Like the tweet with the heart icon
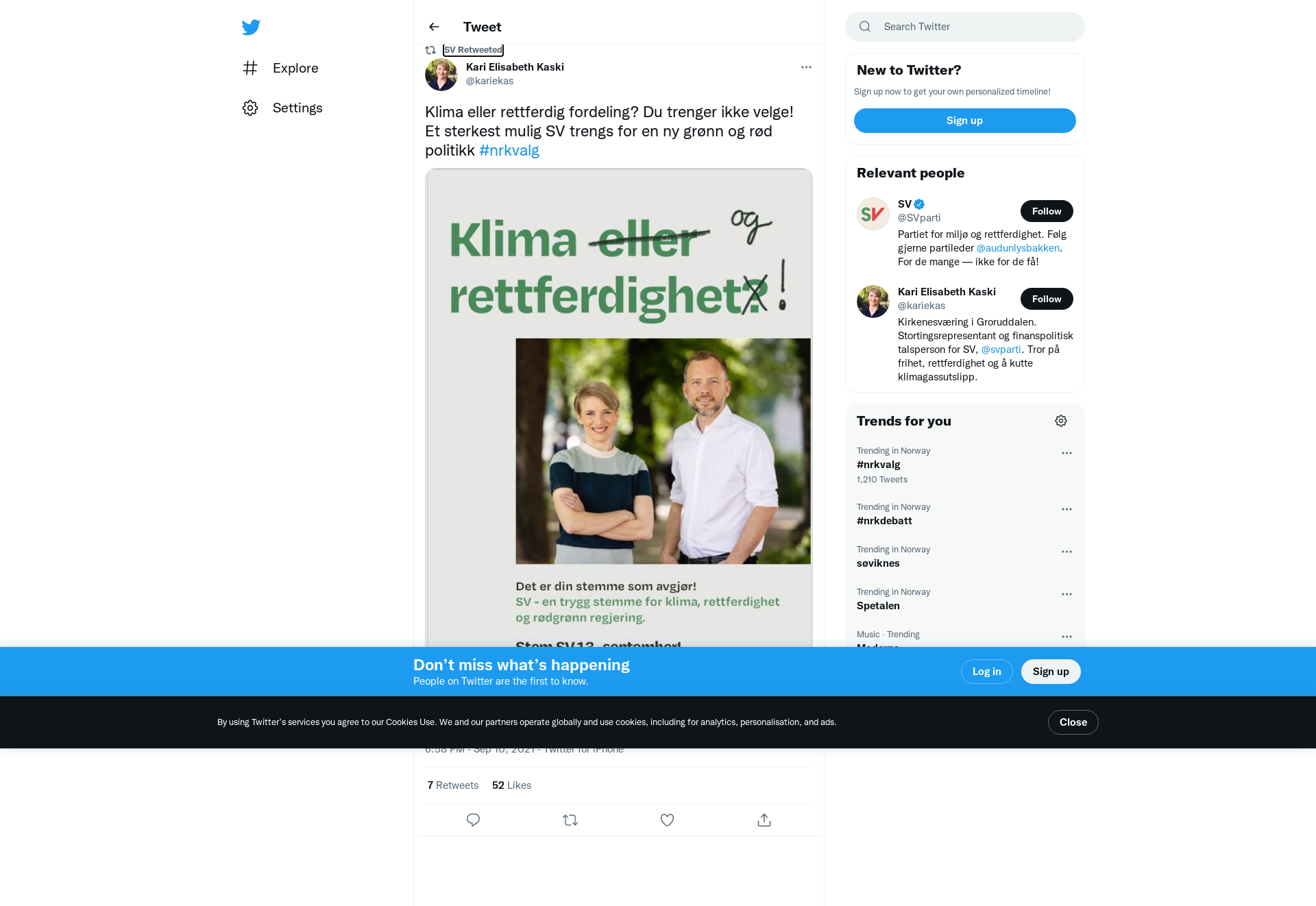1316x906 pixels. coord(667,820)
